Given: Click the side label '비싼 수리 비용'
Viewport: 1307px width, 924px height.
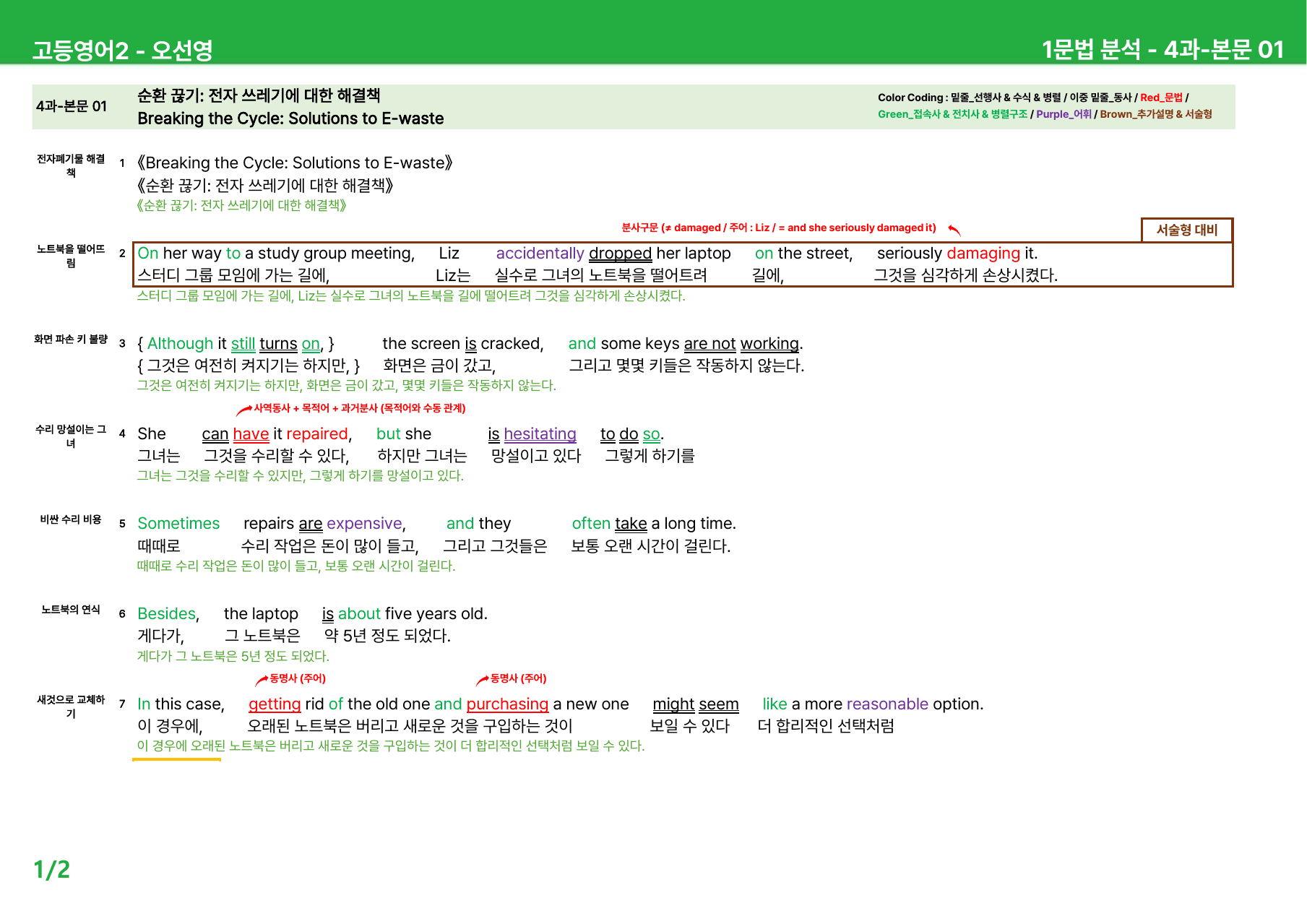Looking at the screenshot, I should (x=71, y=519).
